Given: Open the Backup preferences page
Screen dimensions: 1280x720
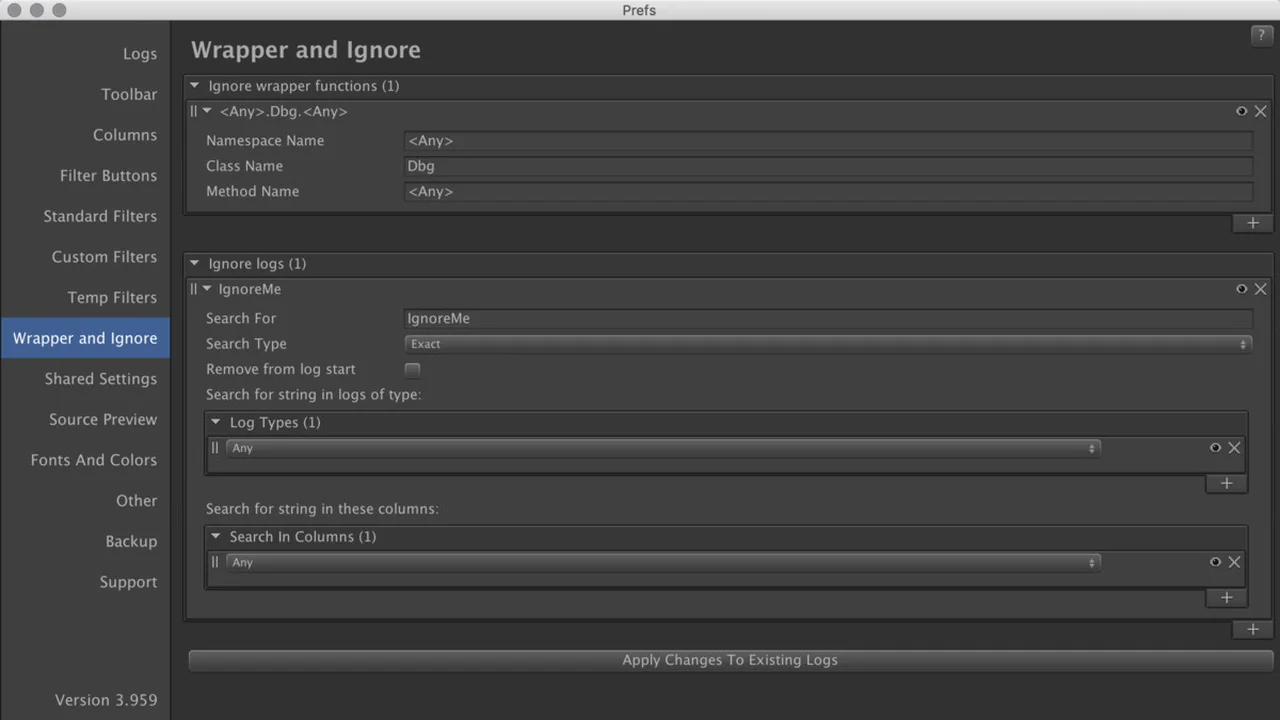Looking at the screenshot, I should 131,541.
